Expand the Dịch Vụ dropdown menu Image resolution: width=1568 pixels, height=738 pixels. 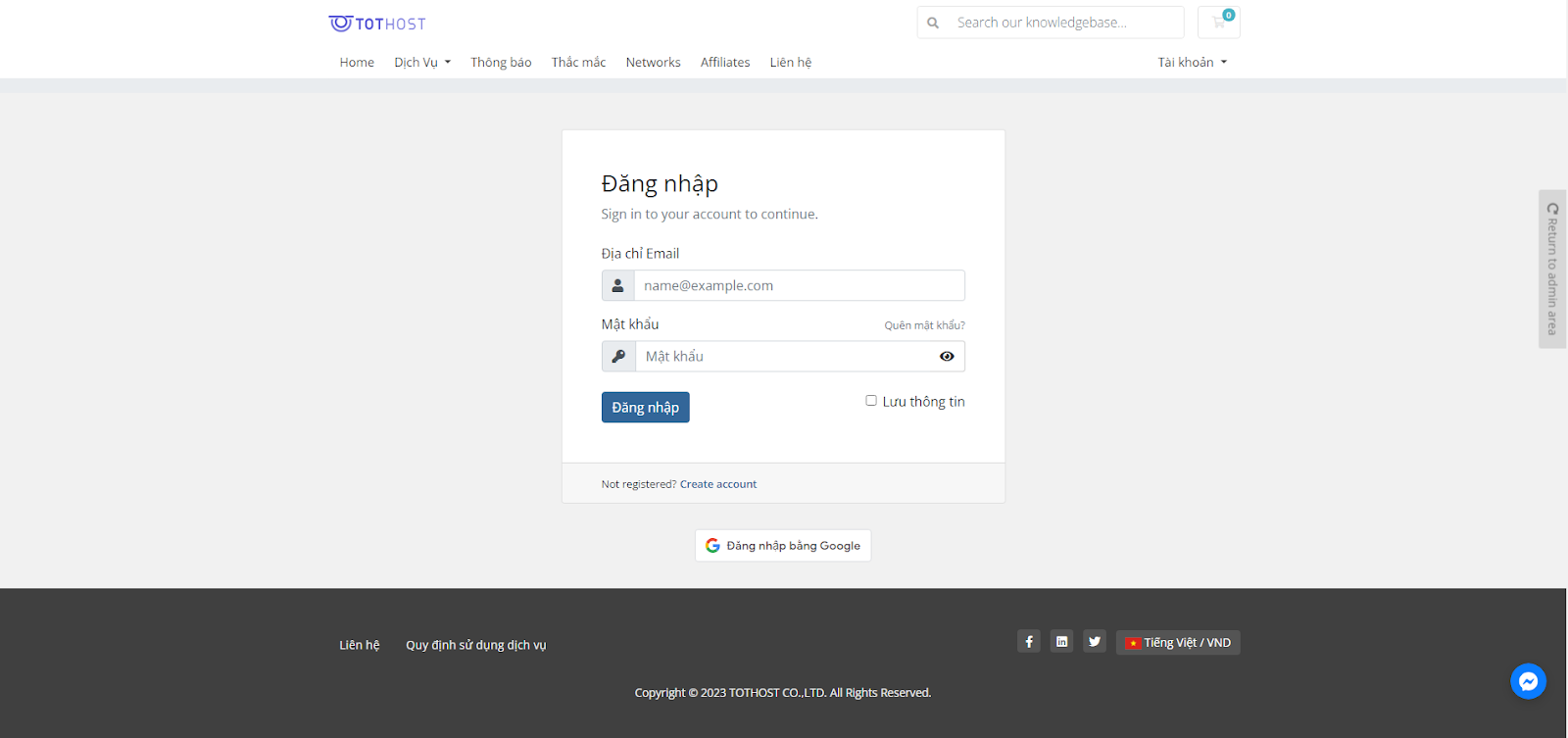click(422, 63)
